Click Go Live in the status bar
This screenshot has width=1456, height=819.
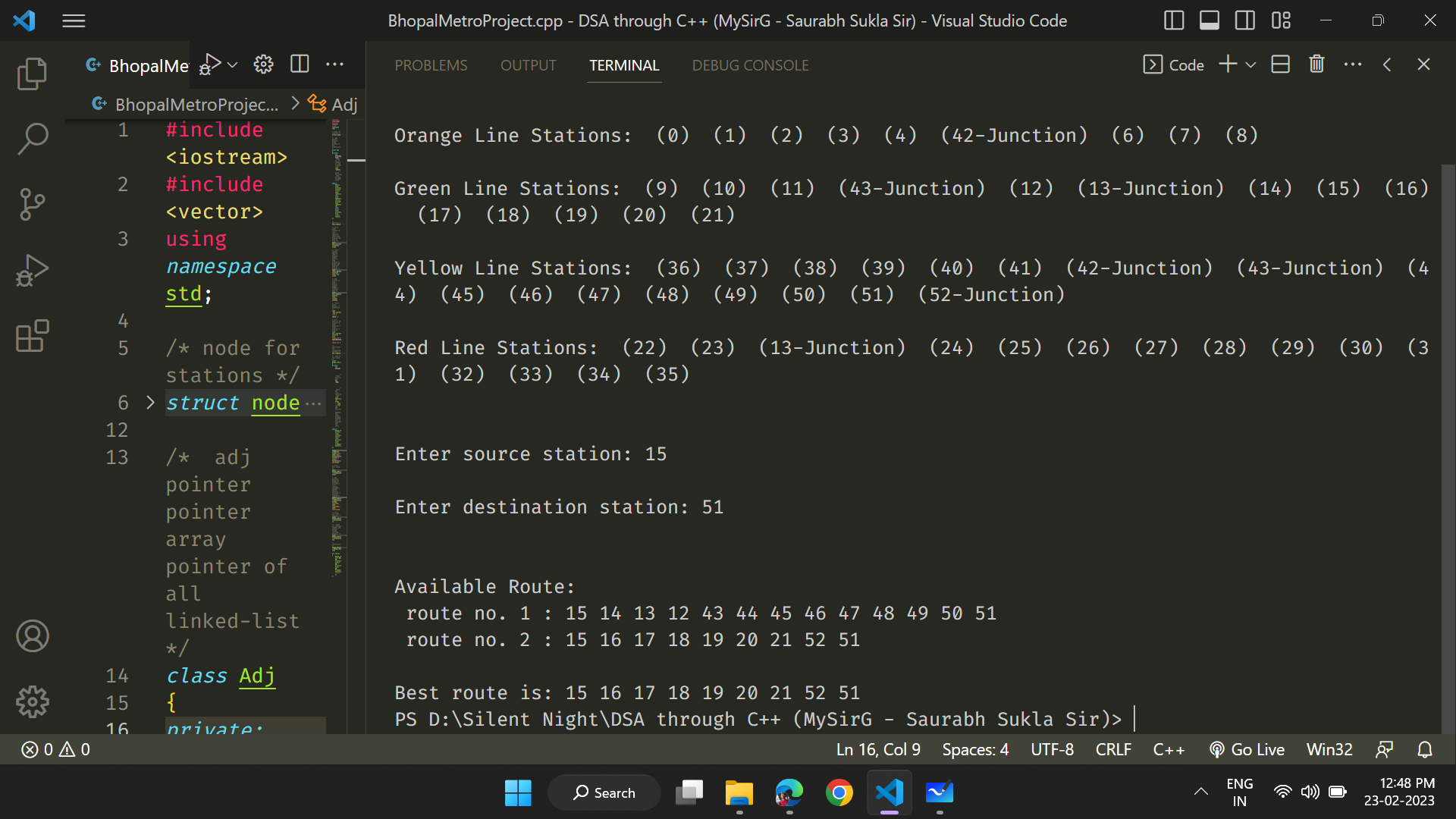pyautogui.click(x=1247, y=750)
